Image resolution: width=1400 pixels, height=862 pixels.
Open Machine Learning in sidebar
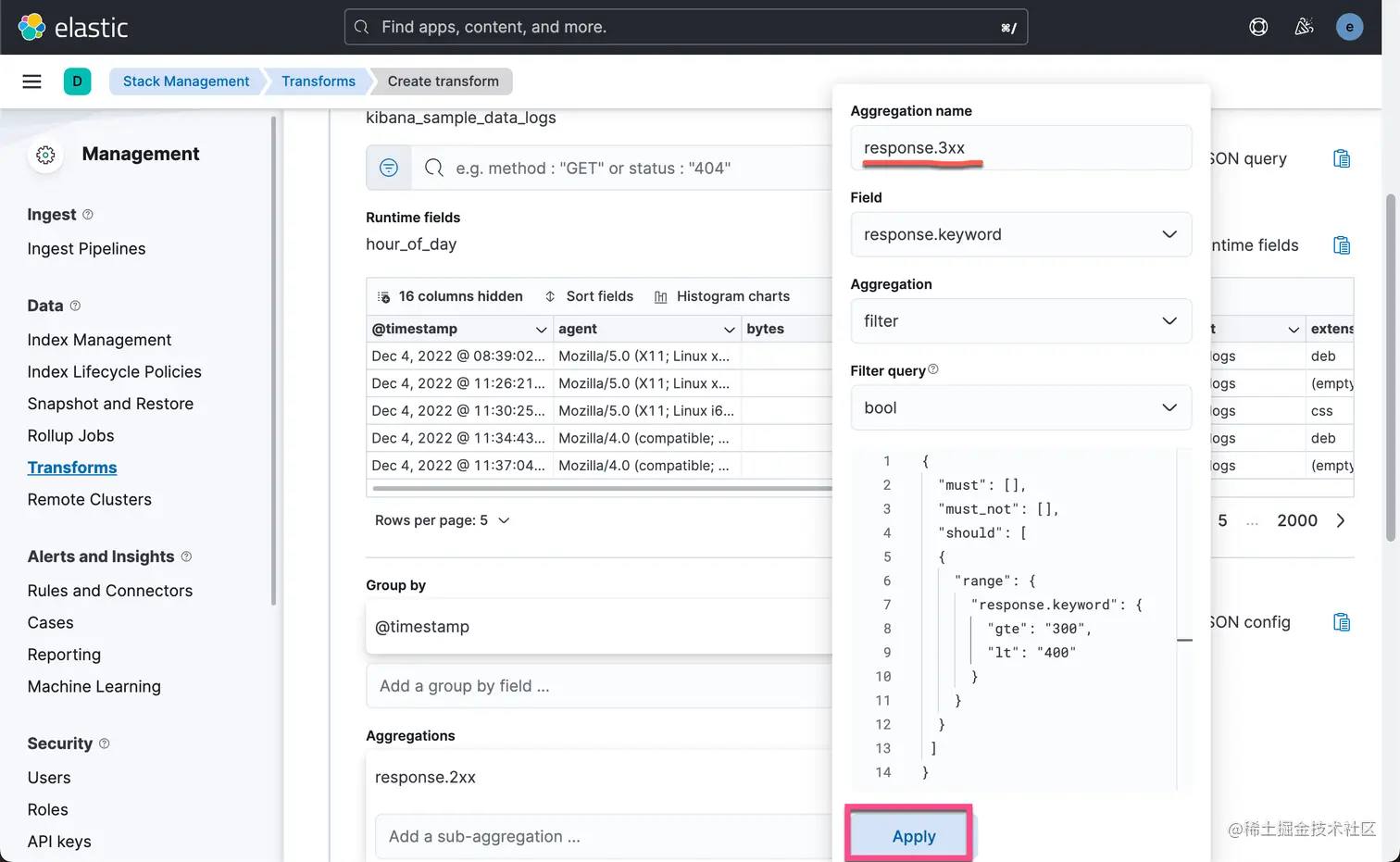pyautogui.click(x=94, y=686)
